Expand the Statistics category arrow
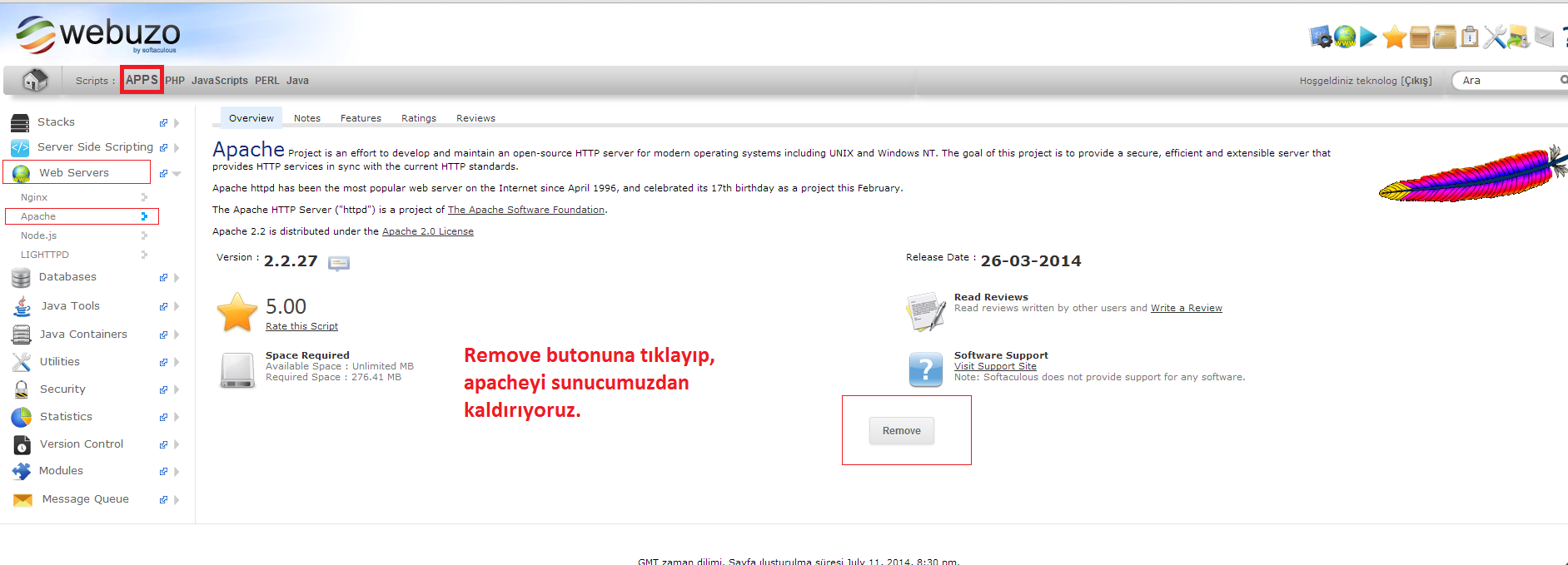 click(x=177, y=417)
